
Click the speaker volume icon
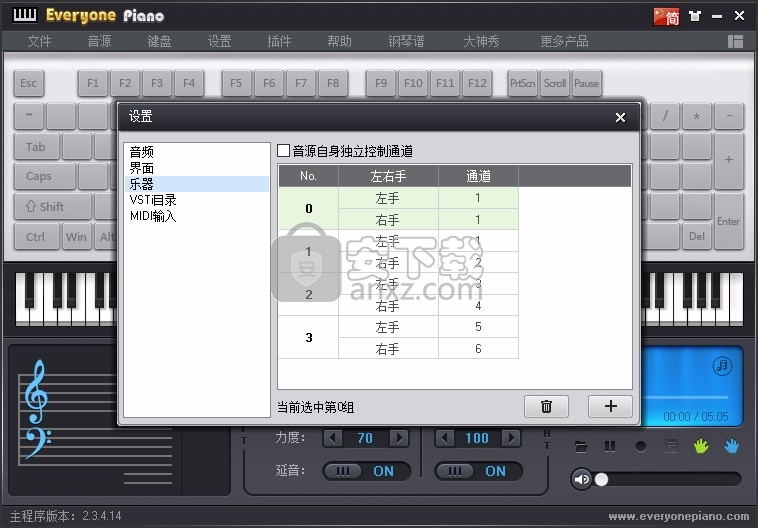tap(581, 479)
